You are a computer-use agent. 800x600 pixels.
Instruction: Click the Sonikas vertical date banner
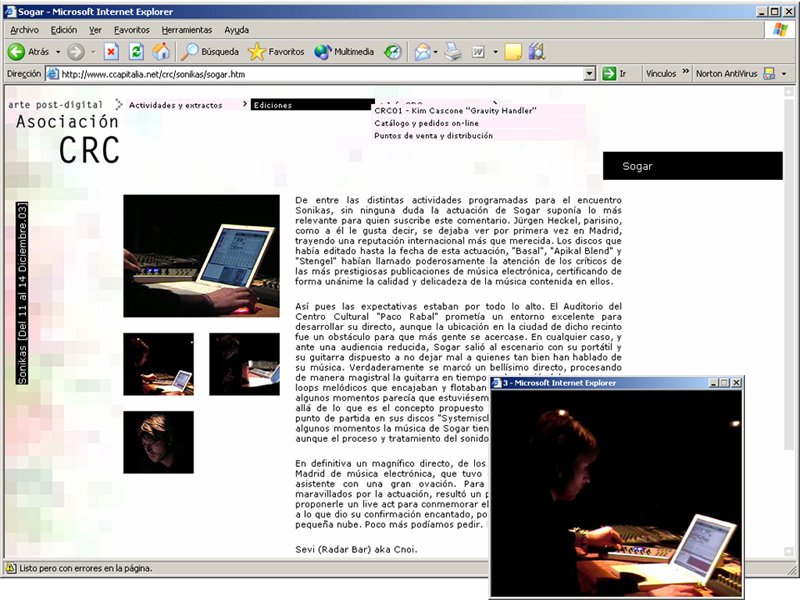coord(22,293)
